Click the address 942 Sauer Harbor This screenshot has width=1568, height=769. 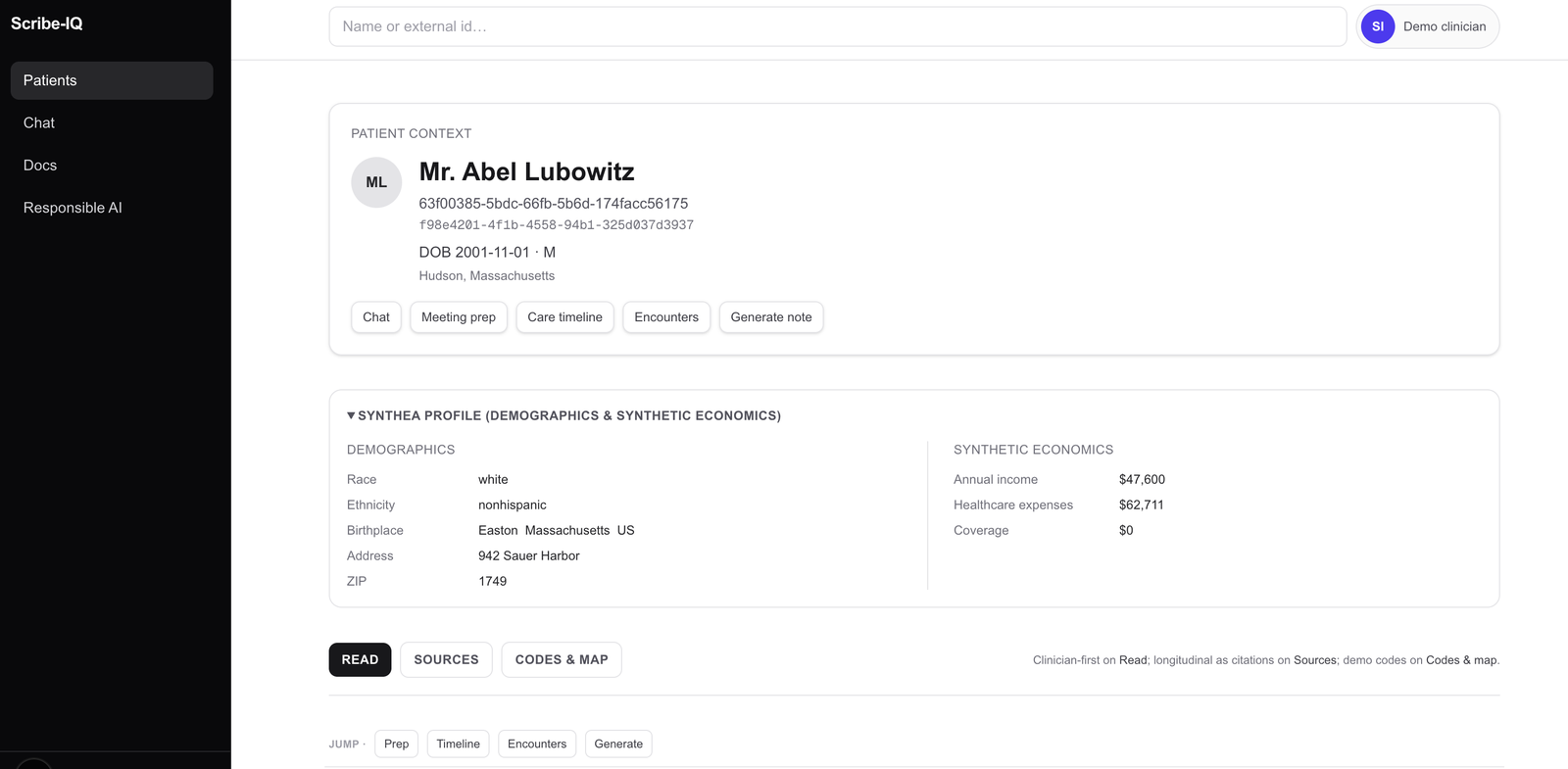[x=529, y=556]
